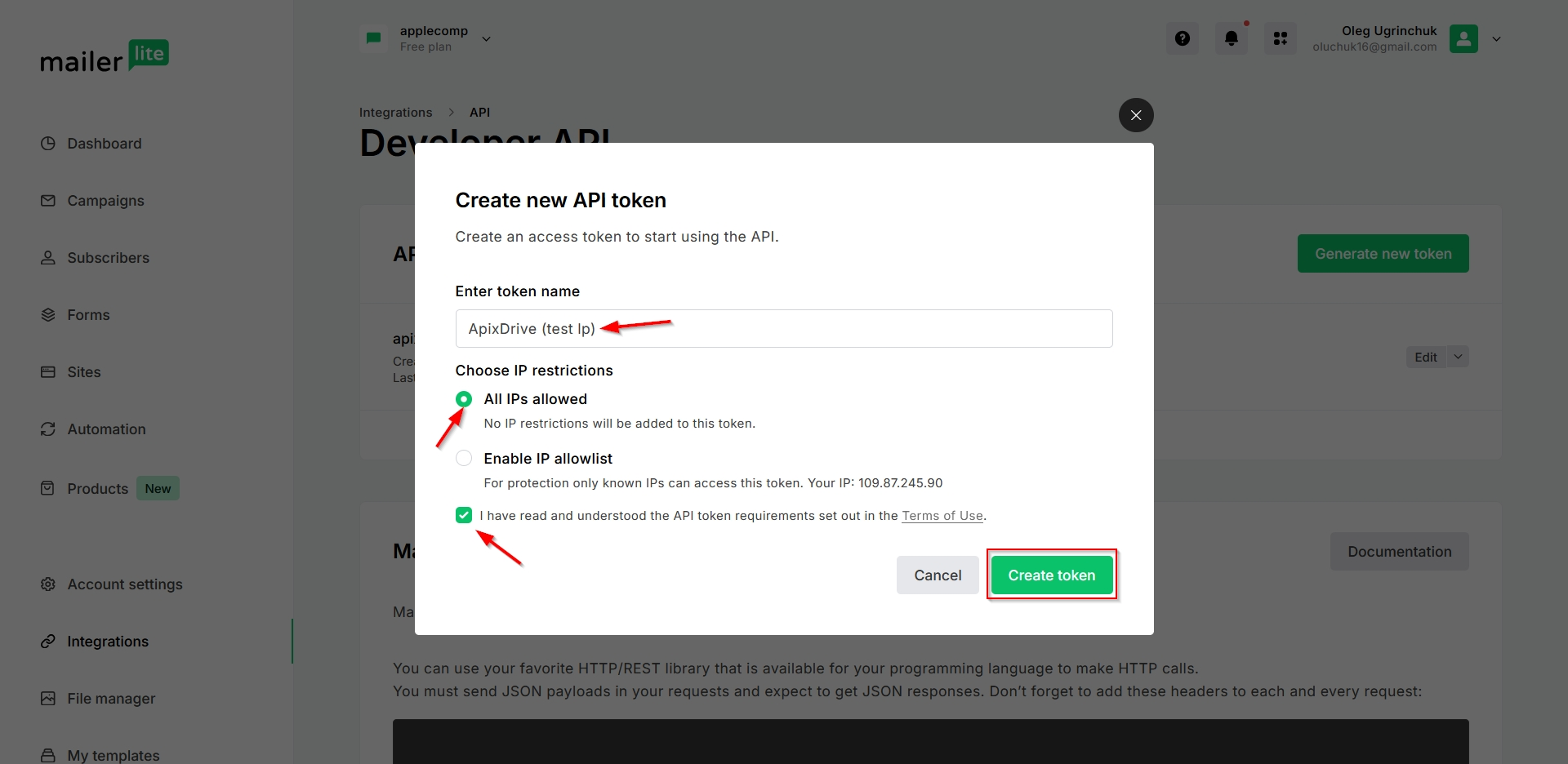Click Generate new token button

[x=1383, y=254]
